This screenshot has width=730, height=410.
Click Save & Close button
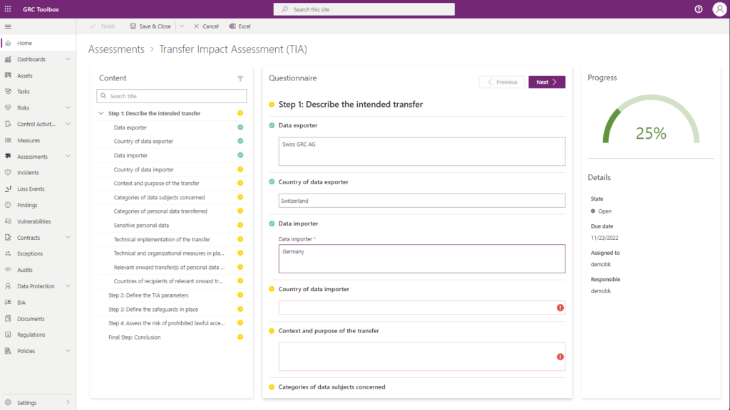[150, 27]
